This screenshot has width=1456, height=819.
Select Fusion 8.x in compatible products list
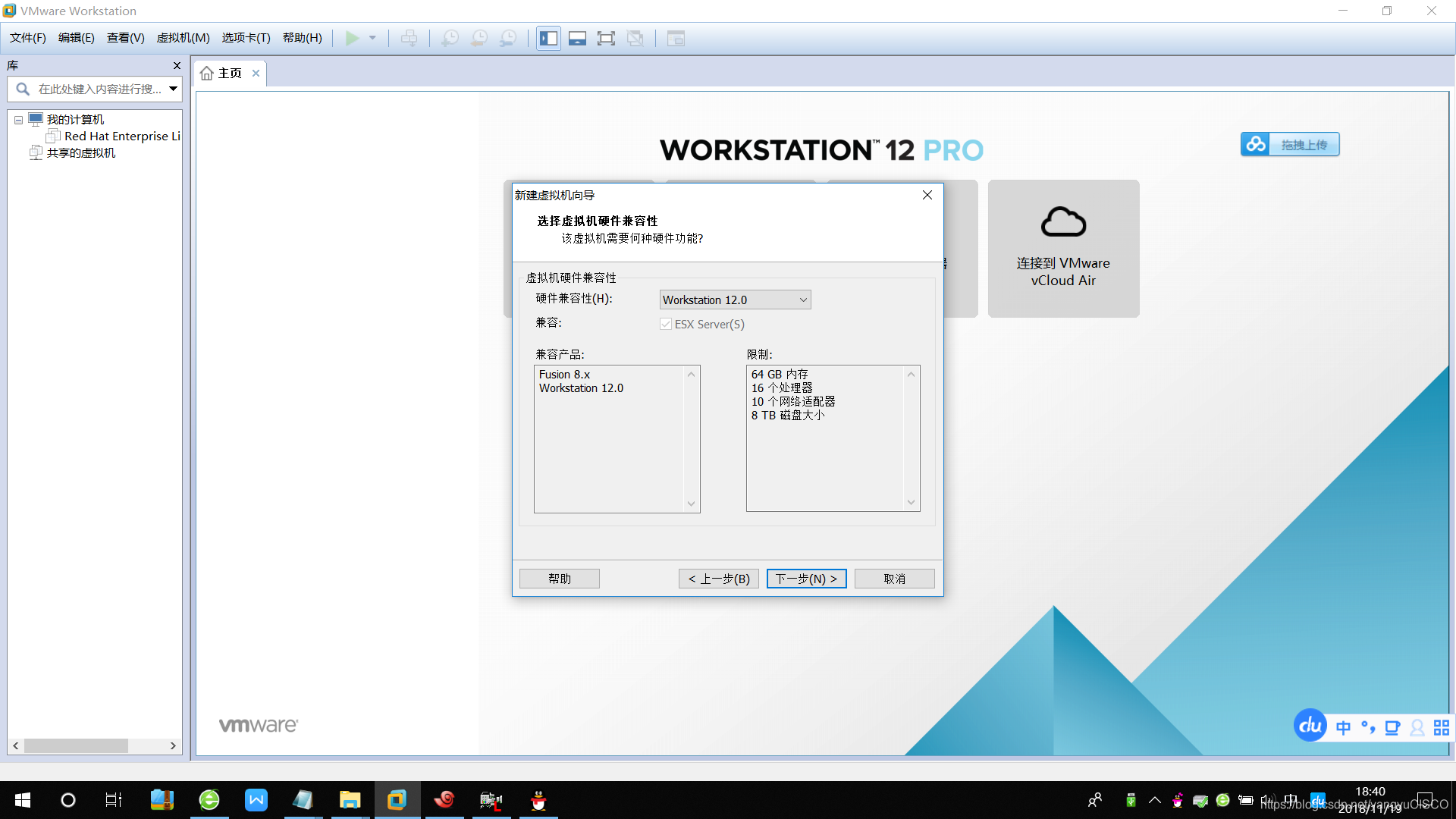point(564,375)
